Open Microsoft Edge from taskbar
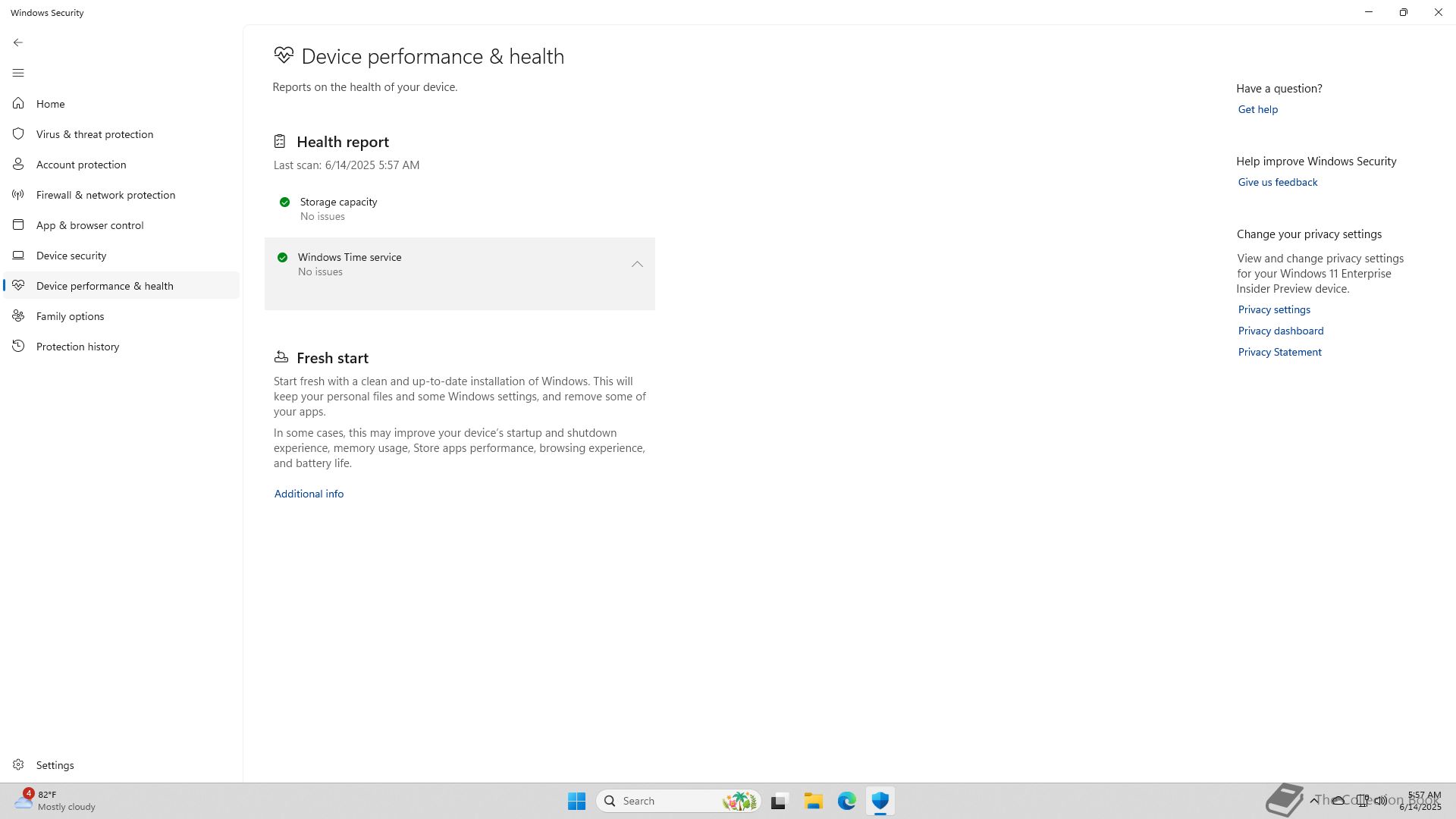 [846, 801]
